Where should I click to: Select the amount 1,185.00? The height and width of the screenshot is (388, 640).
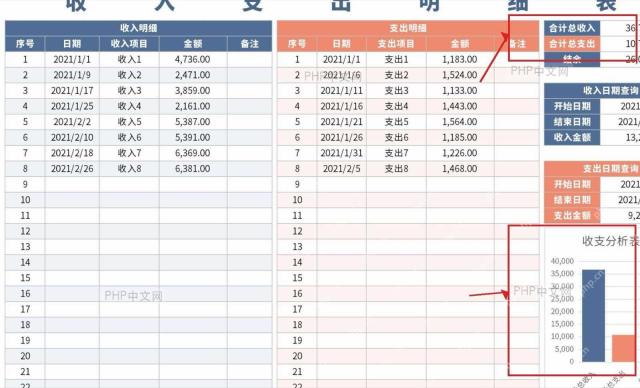(x=460, y=137)
